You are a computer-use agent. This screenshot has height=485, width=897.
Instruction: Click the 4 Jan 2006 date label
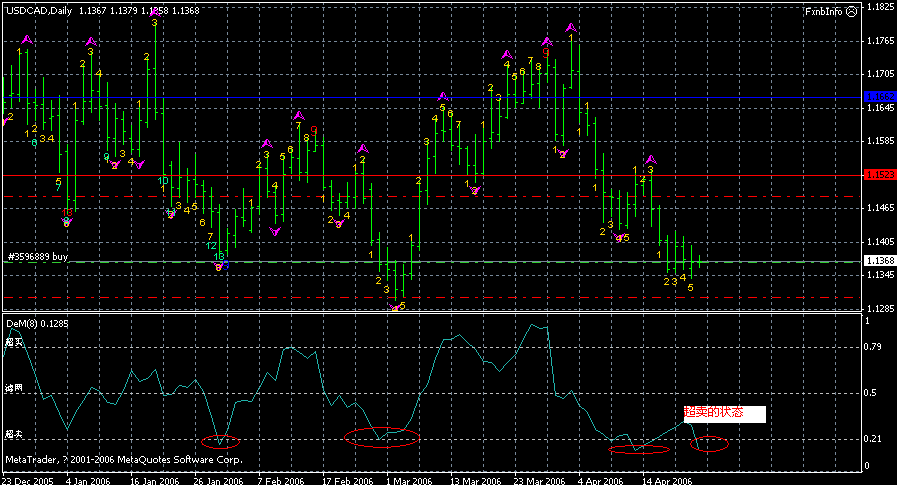pos(89,480)
